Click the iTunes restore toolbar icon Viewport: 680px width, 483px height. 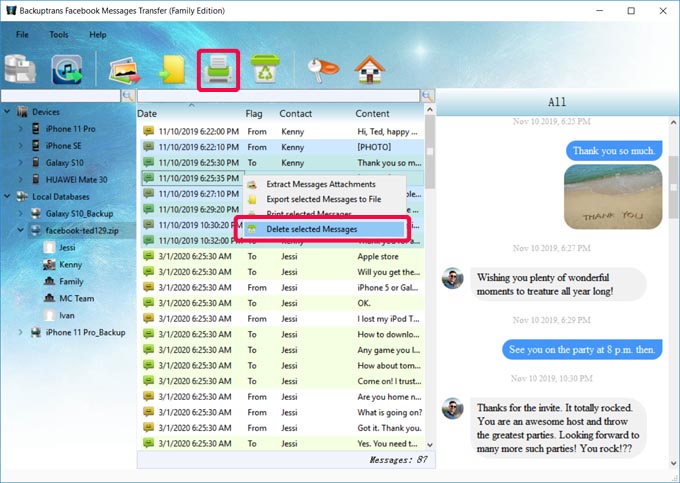pos(67,69)
